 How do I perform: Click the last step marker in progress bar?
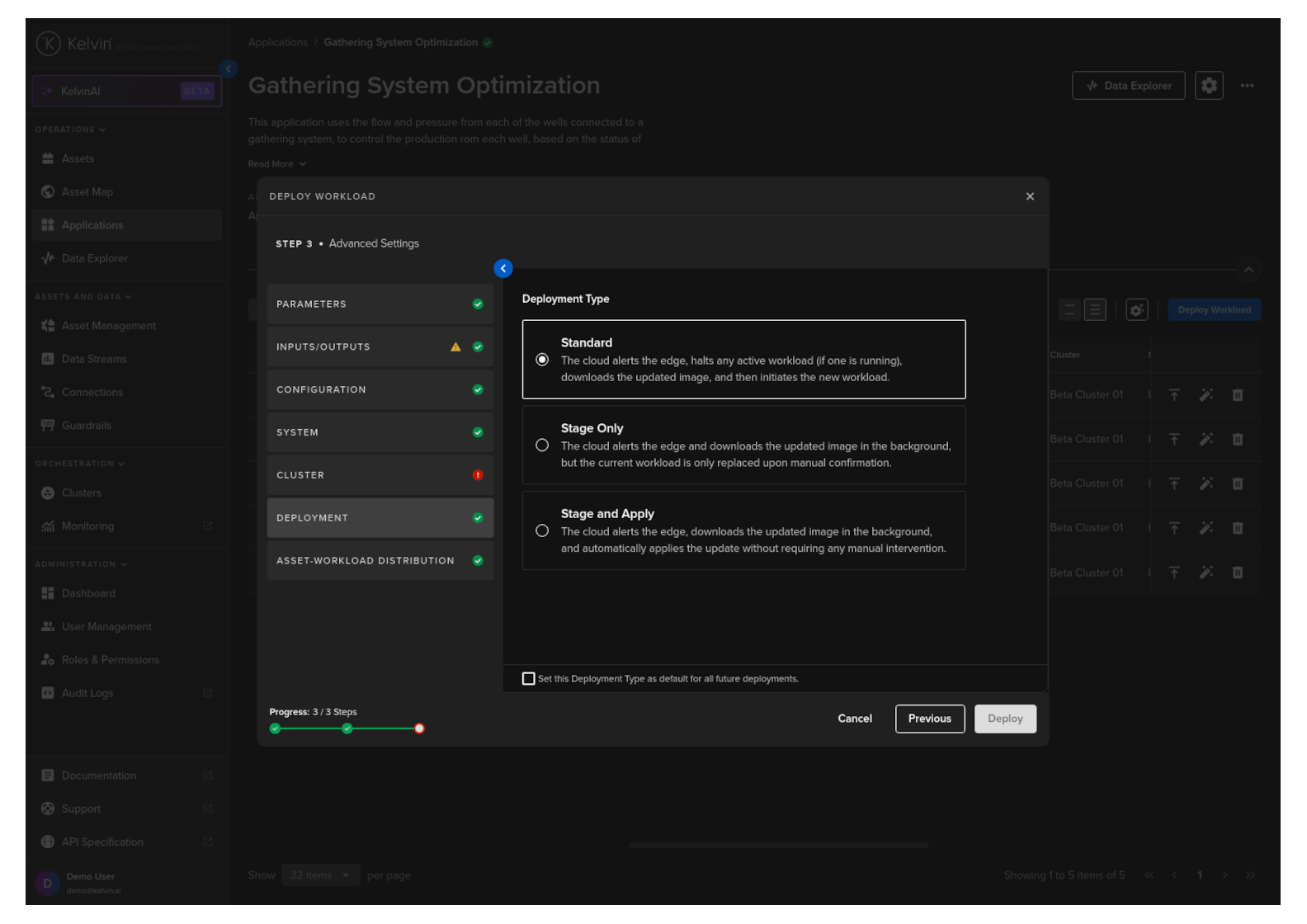(419, 728)
